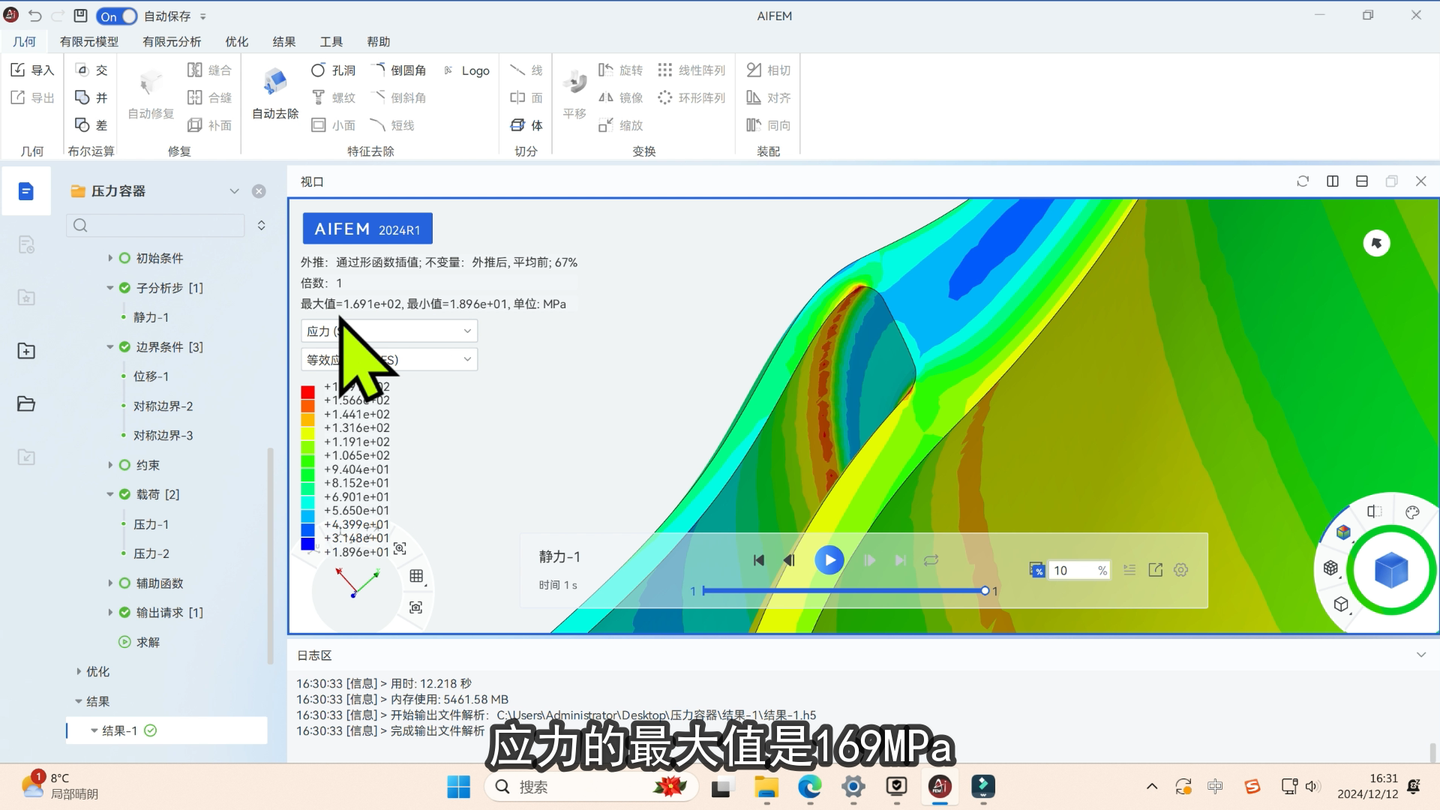Image resolution: width=1440 pixels, height=810 pixels.
Task: Switch to the 有限元分析 ribbon tab
Action: 172,42
